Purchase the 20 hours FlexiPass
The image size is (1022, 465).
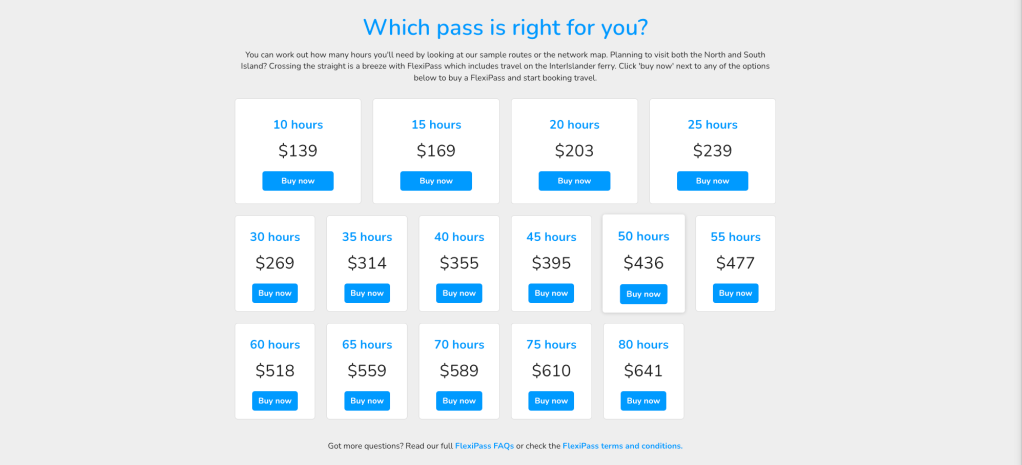[x=574, y=181]
